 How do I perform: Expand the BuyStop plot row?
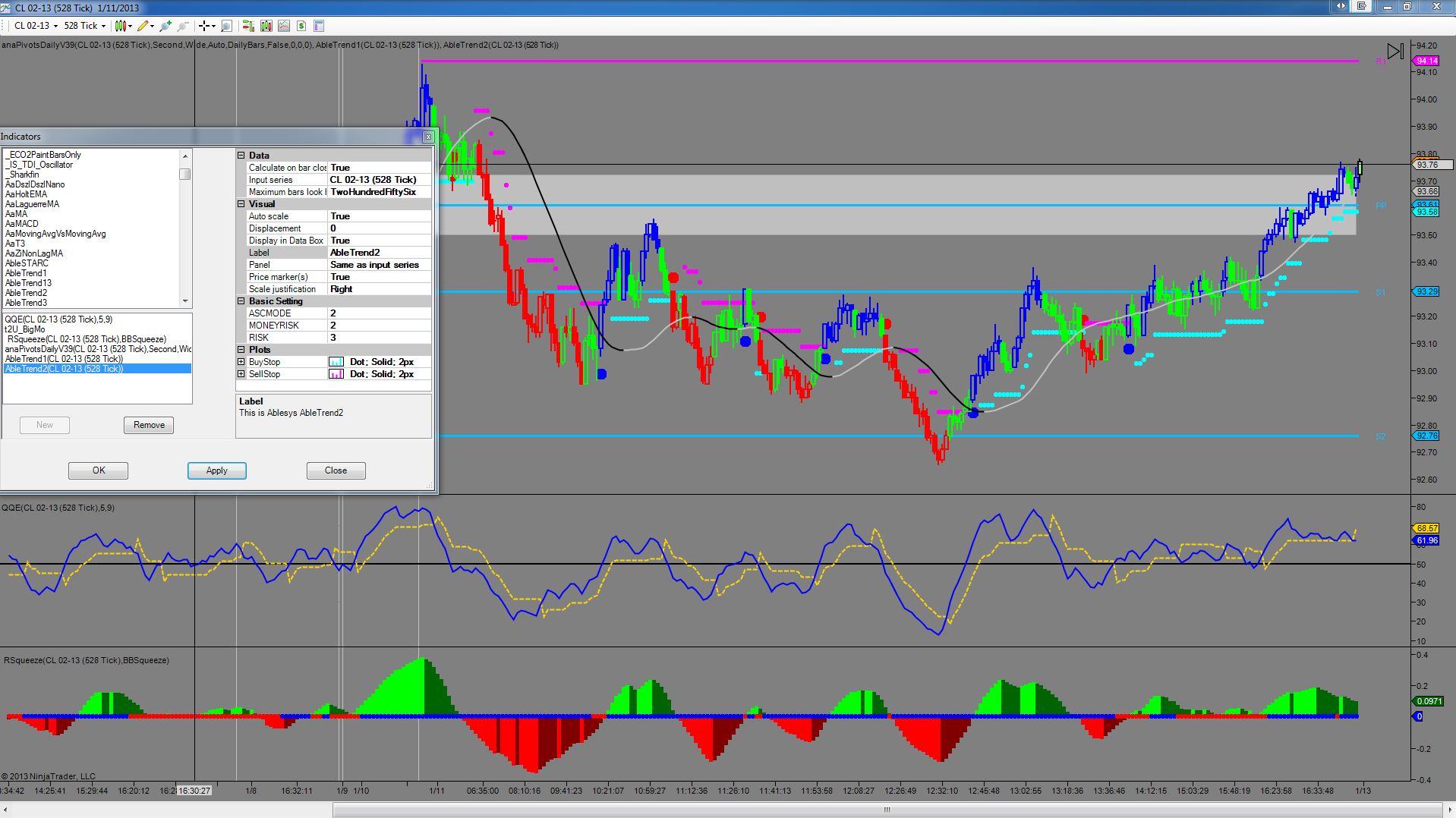click(x=241, y=362)
